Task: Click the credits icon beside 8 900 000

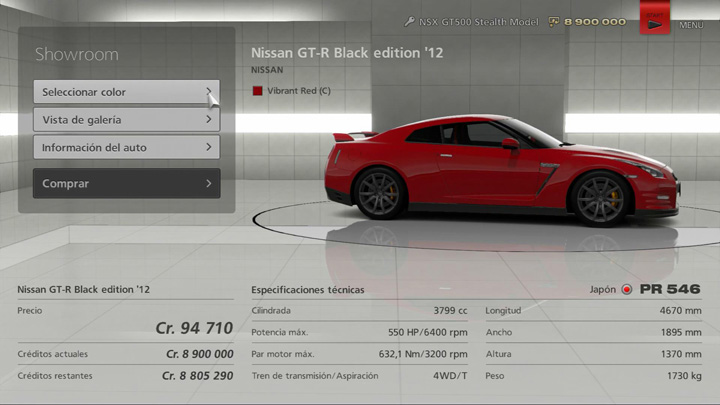Action: point(557,21)
